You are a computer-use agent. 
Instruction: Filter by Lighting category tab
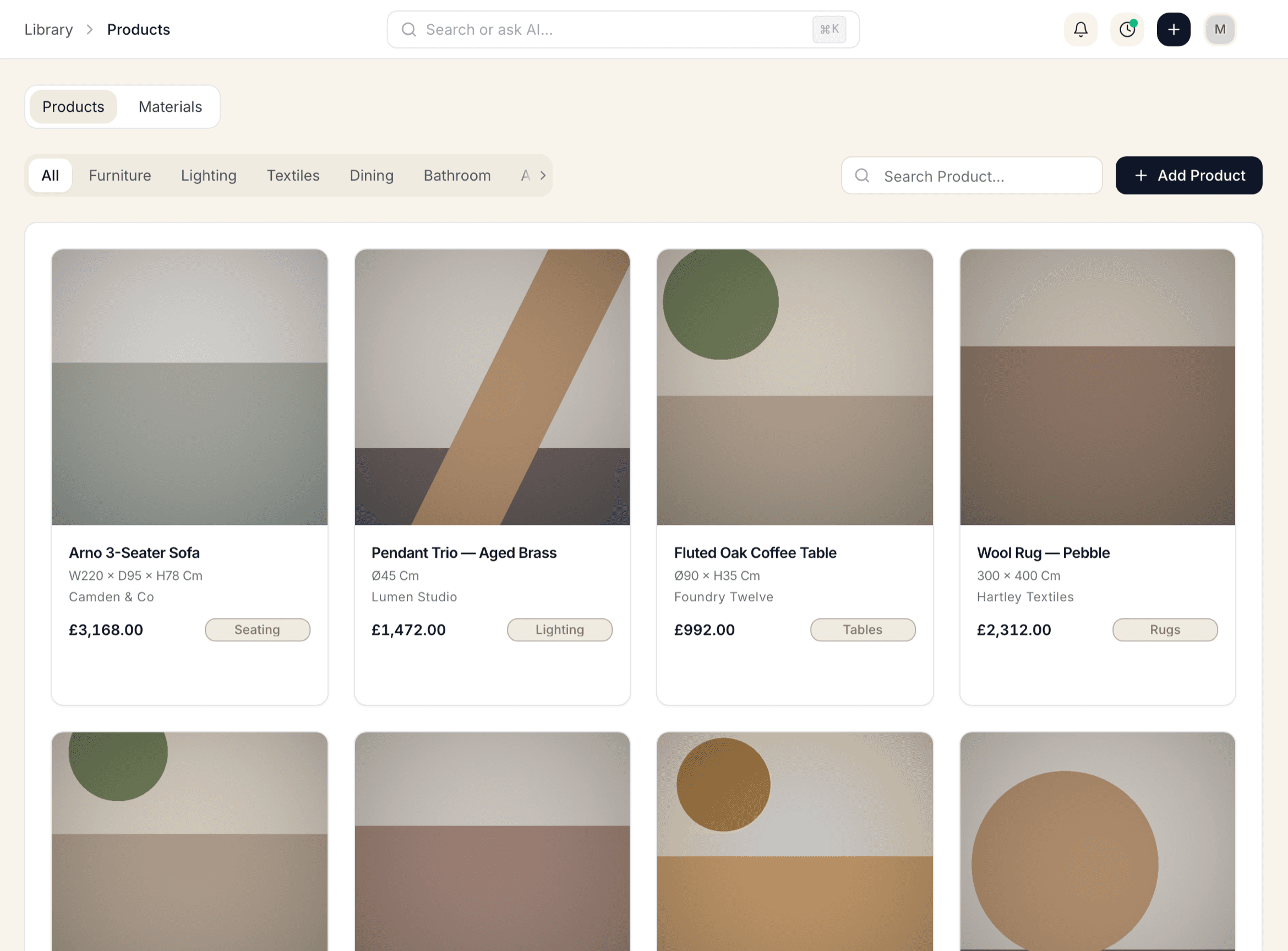coord(209,176)
